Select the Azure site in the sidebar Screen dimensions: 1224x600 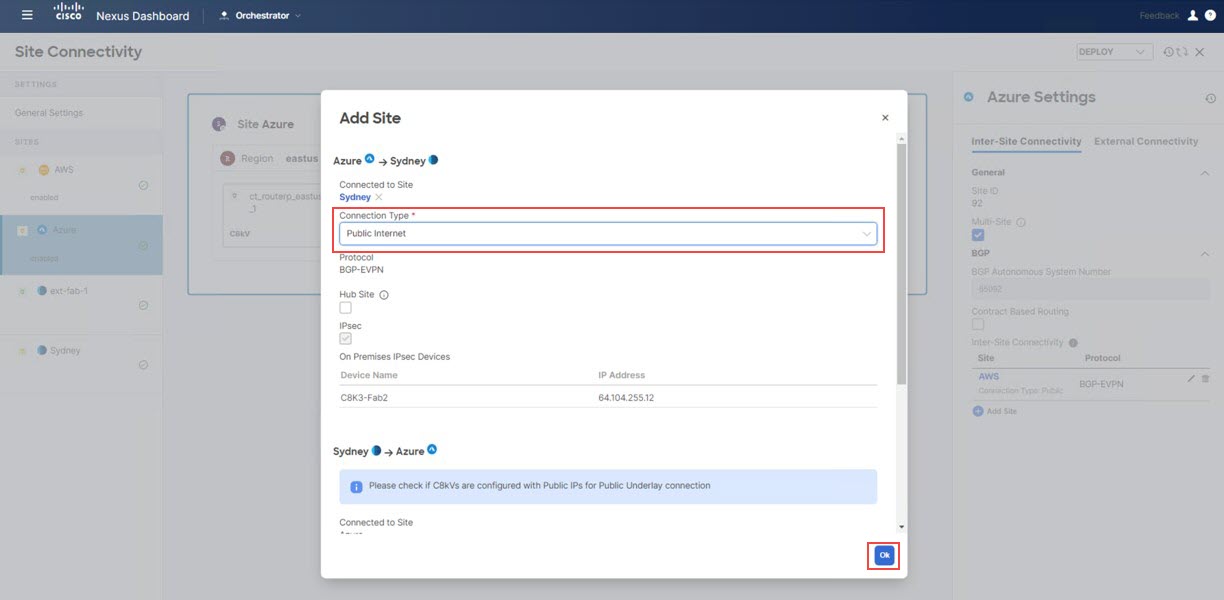coord(81,245)
